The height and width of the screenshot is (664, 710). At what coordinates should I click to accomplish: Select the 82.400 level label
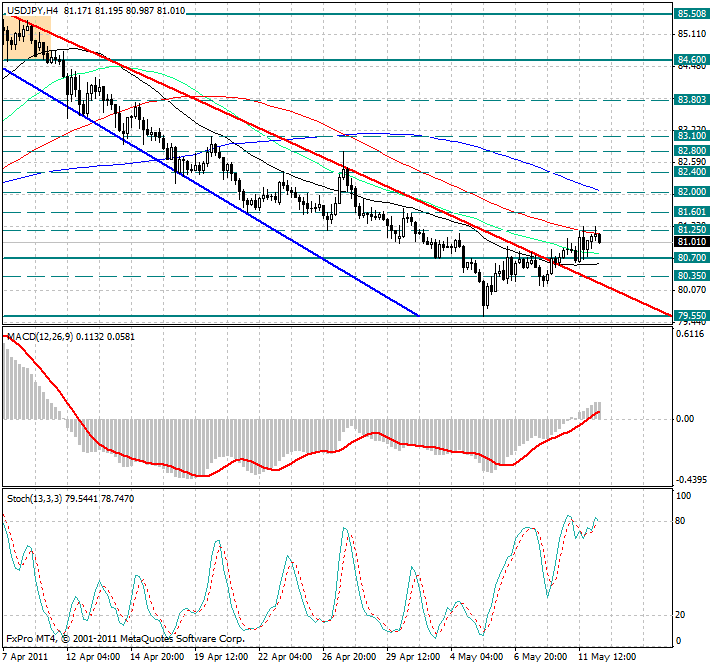[x=691, y=172]
